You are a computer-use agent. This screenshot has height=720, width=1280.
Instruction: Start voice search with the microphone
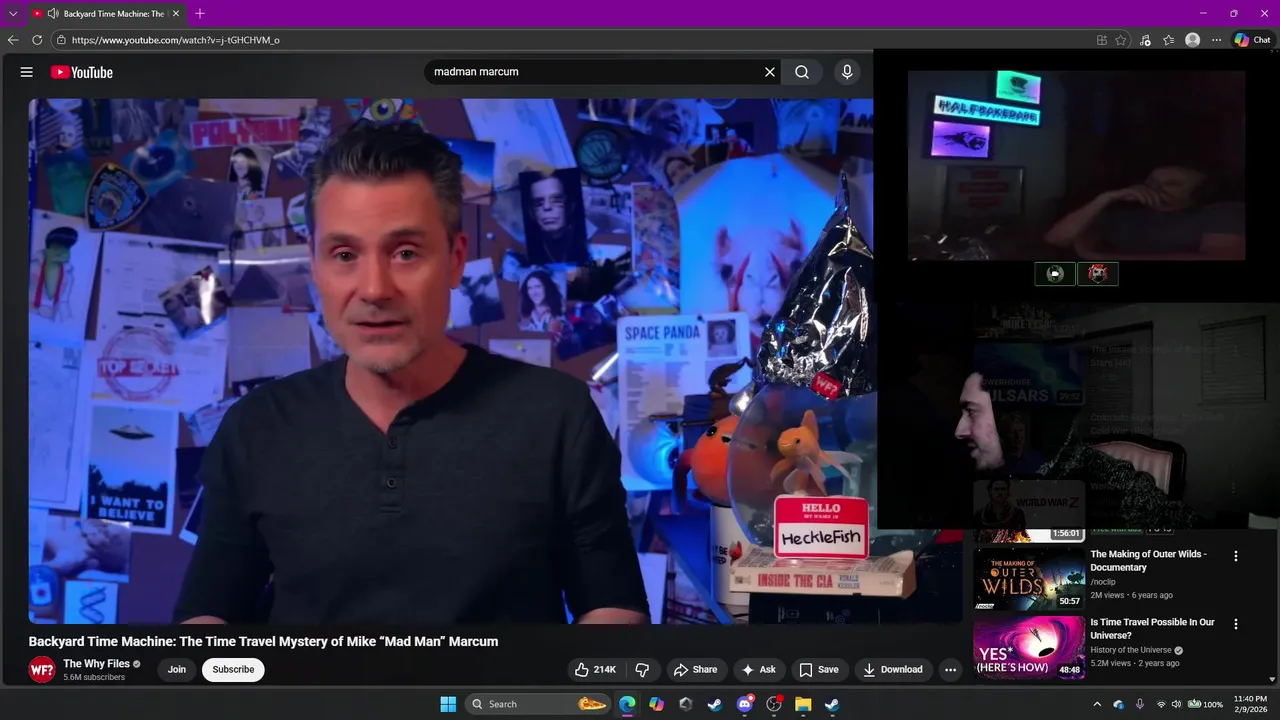tap(847, 72)
